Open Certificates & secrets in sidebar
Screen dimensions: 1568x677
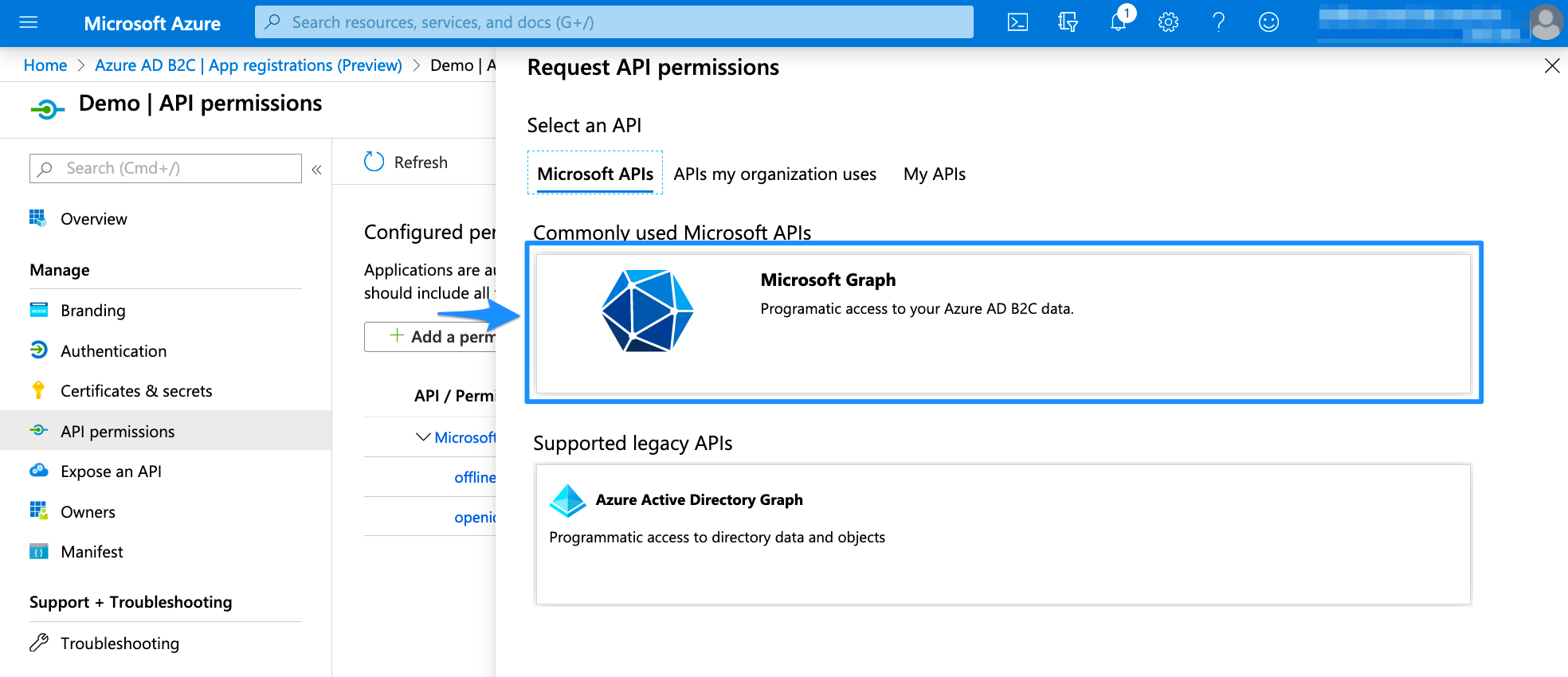[x=136, y=391]
